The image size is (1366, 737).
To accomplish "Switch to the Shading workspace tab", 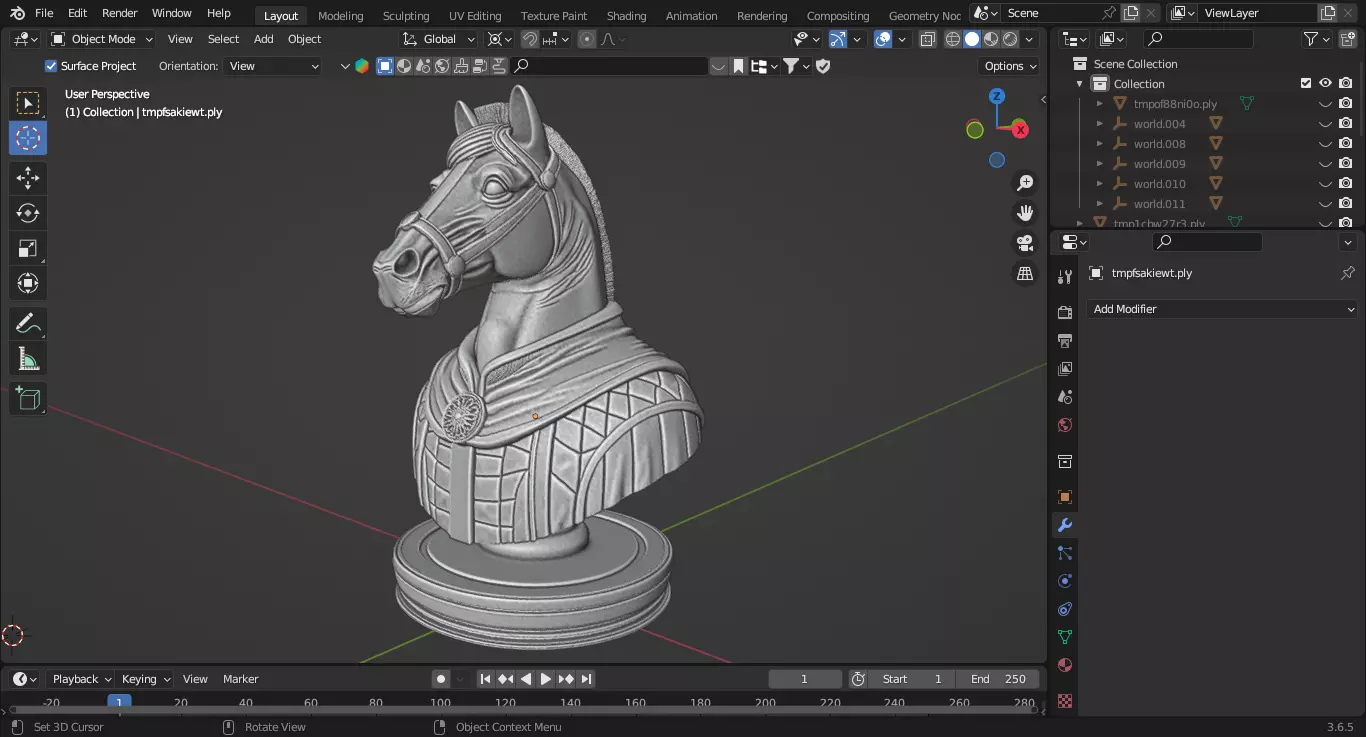I will coord(626,15).
